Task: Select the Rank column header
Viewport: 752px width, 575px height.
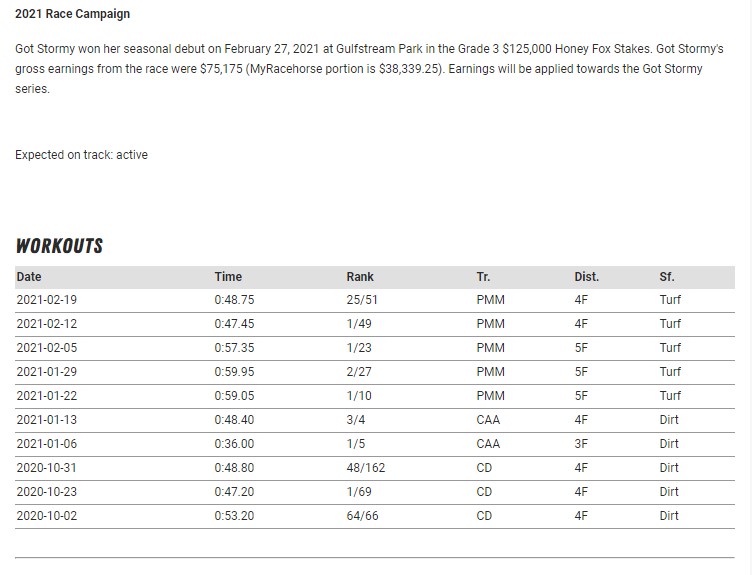Action: [x=360, y=277]
